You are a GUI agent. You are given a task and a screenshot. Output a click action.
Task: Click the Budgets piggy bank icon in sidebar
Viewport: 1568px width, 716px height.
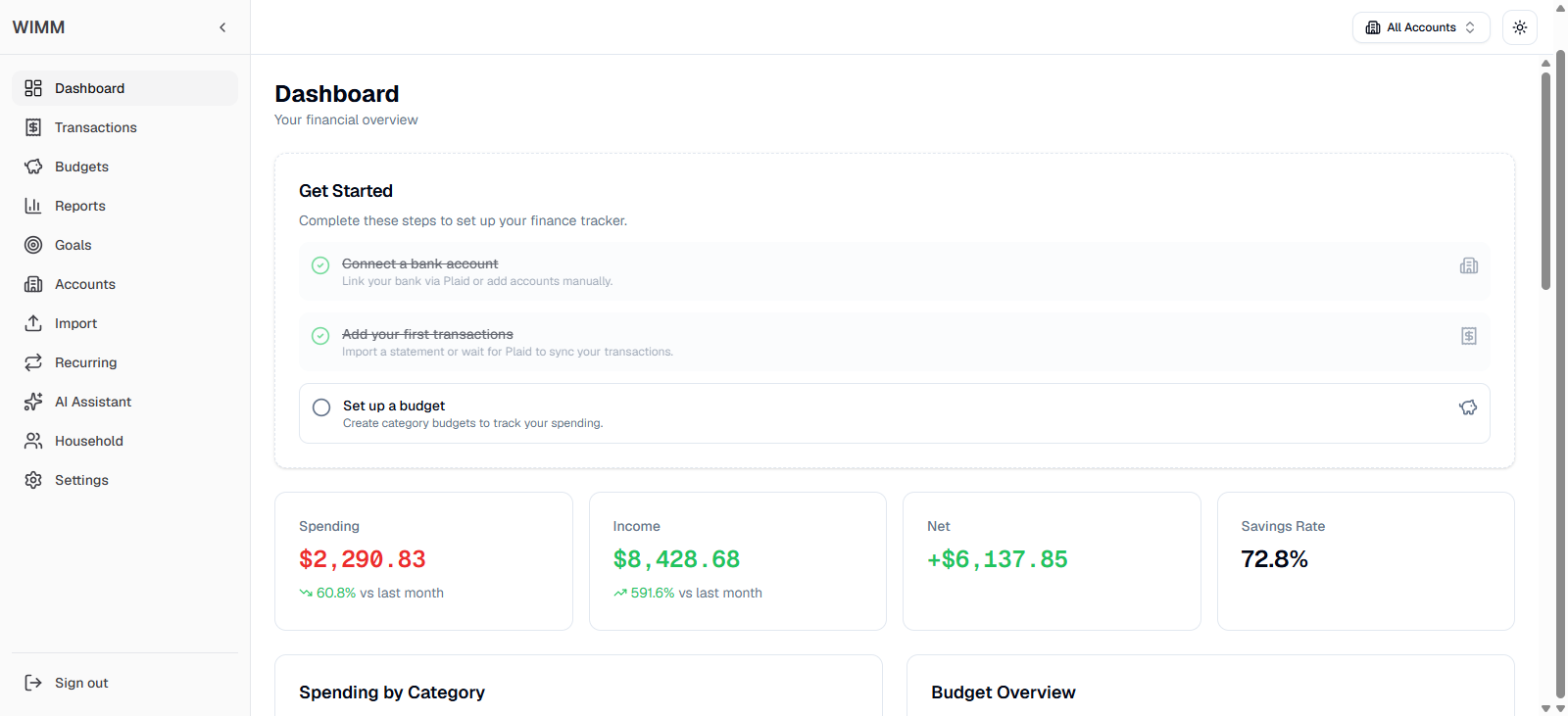(x=33, y=167)
